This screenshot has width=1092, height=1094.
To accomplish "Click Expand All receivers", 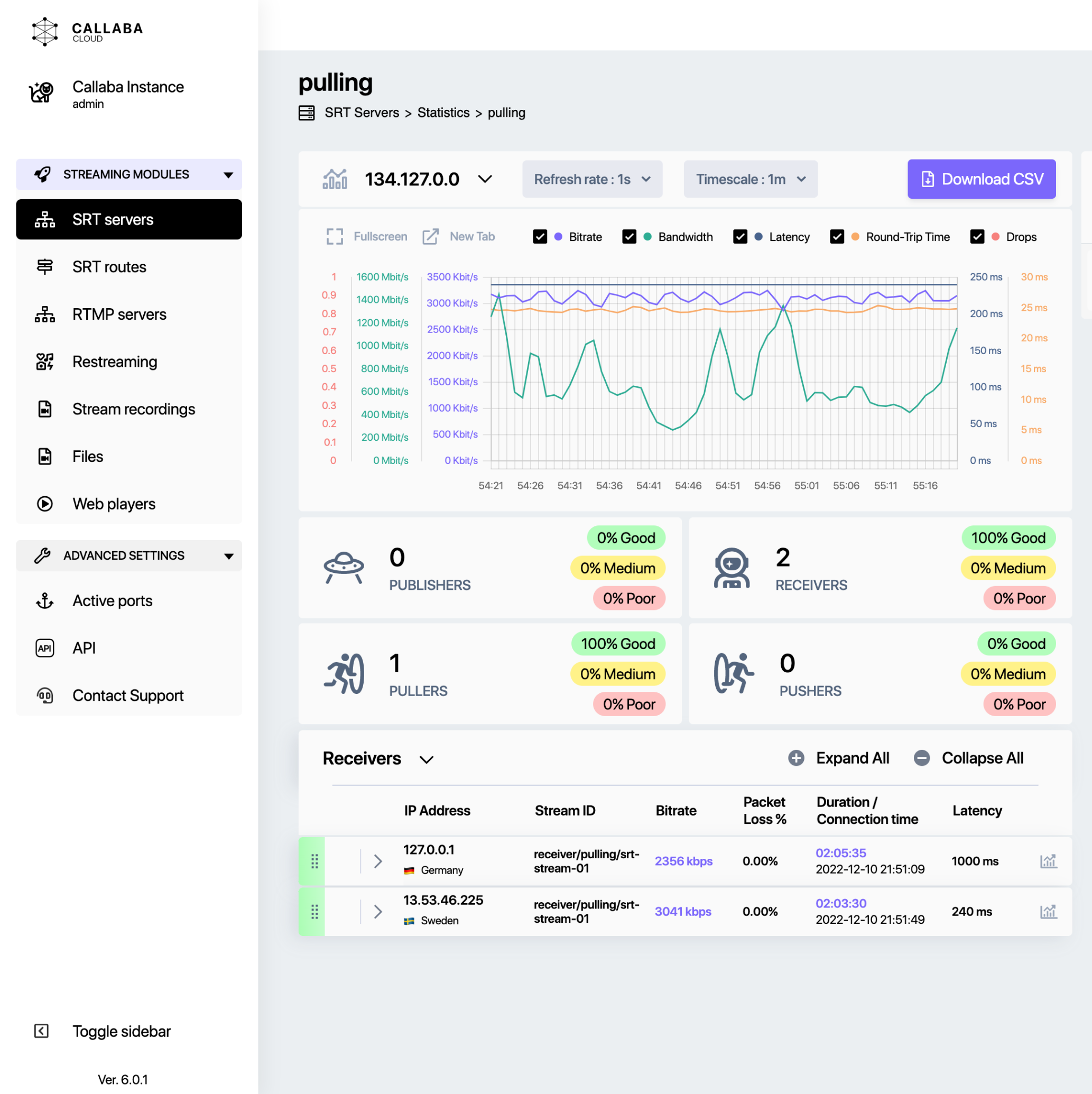I will tap(839, 758).
